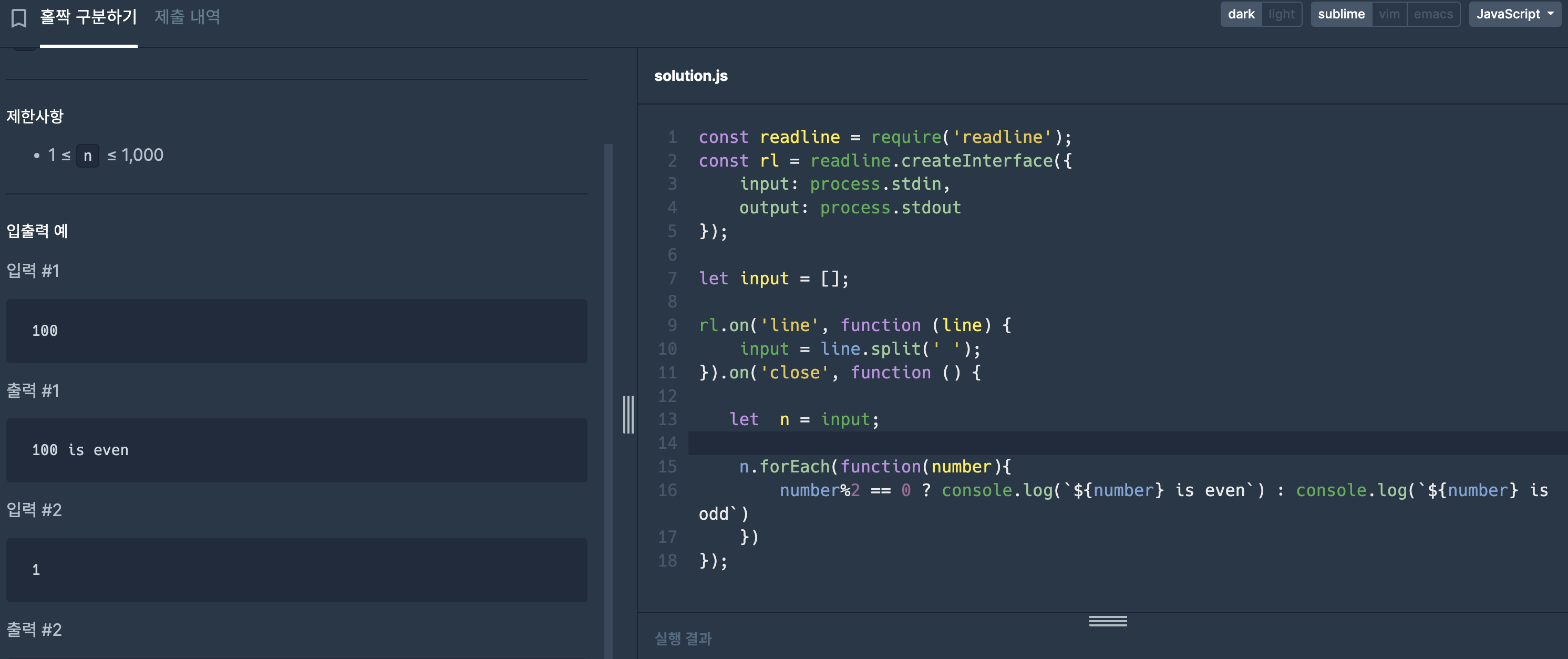Select sublime keybinding mode

1341,14
